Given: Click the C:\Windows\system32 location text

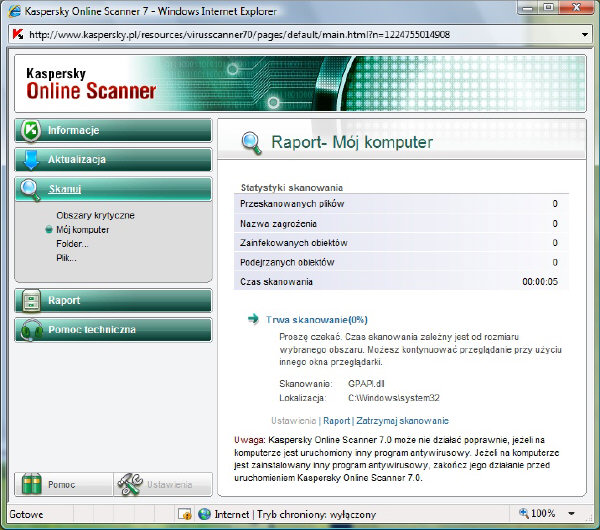Looking at the screenshot, I should coord(394,398).
